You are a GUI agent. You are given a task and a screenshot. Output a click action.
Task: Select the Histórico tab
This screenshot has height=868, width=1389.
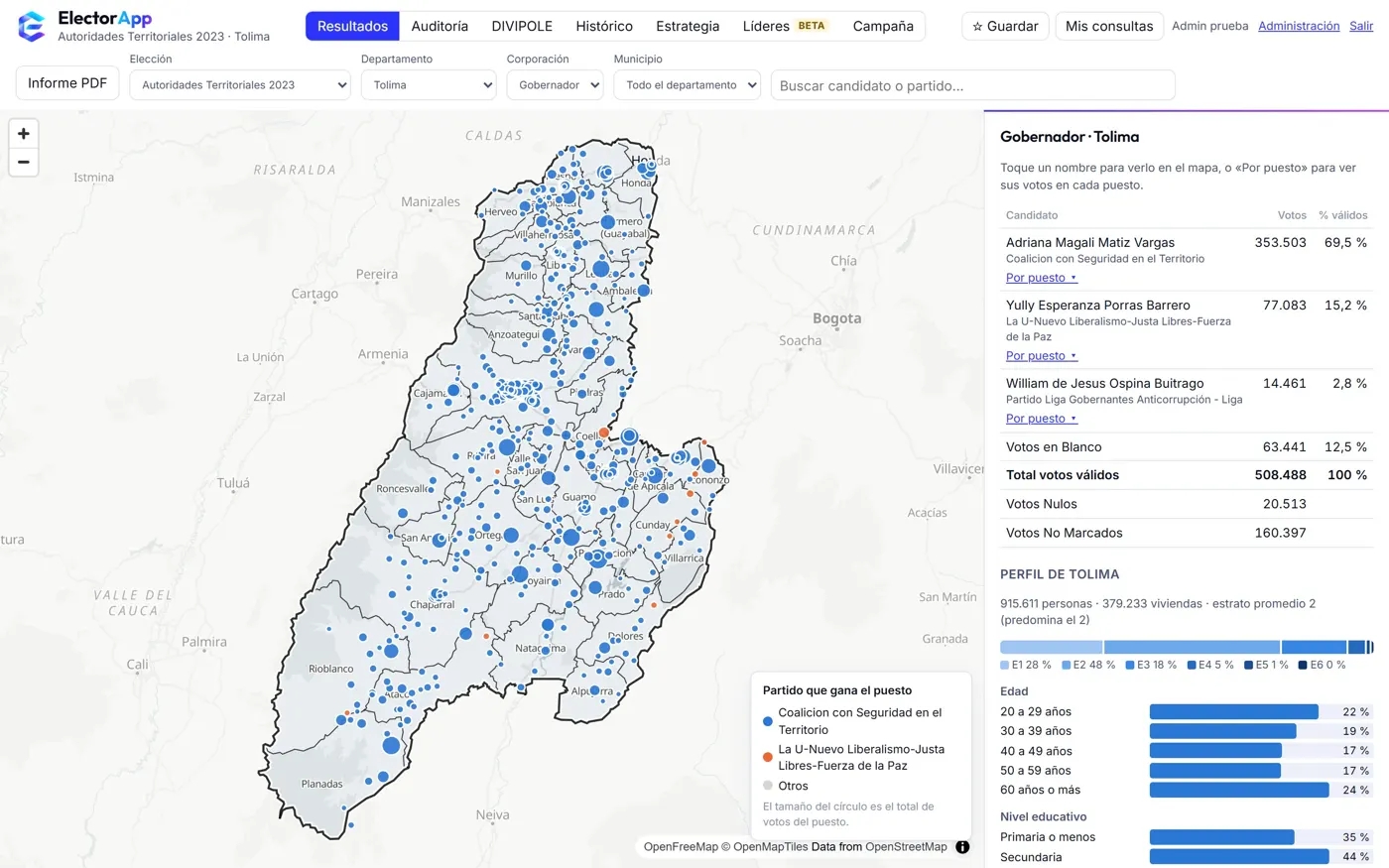click(604, 26)
